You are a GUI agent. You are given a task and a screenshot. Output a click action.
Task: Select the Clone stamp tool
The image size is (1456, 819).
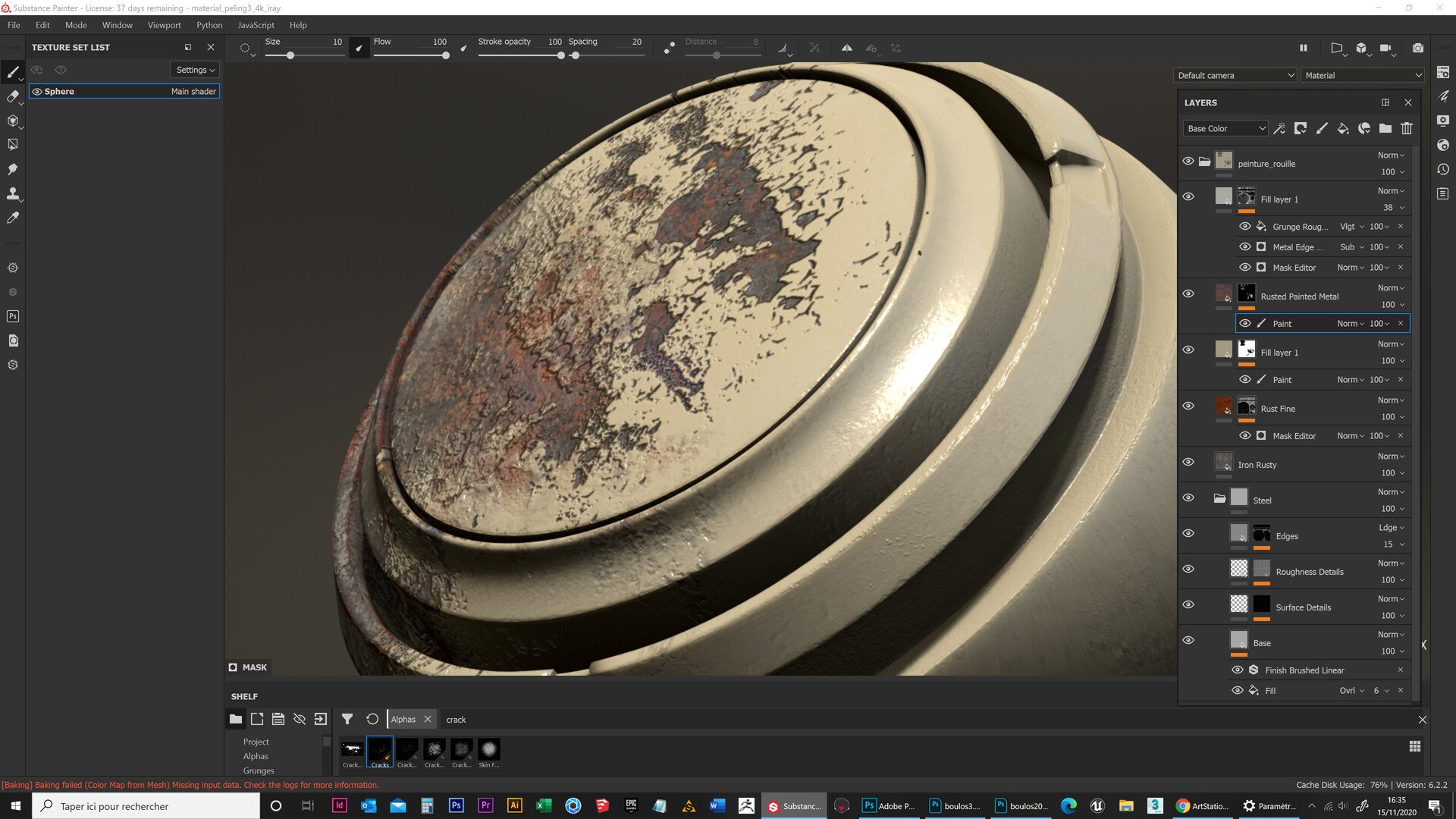coord(12,193)
